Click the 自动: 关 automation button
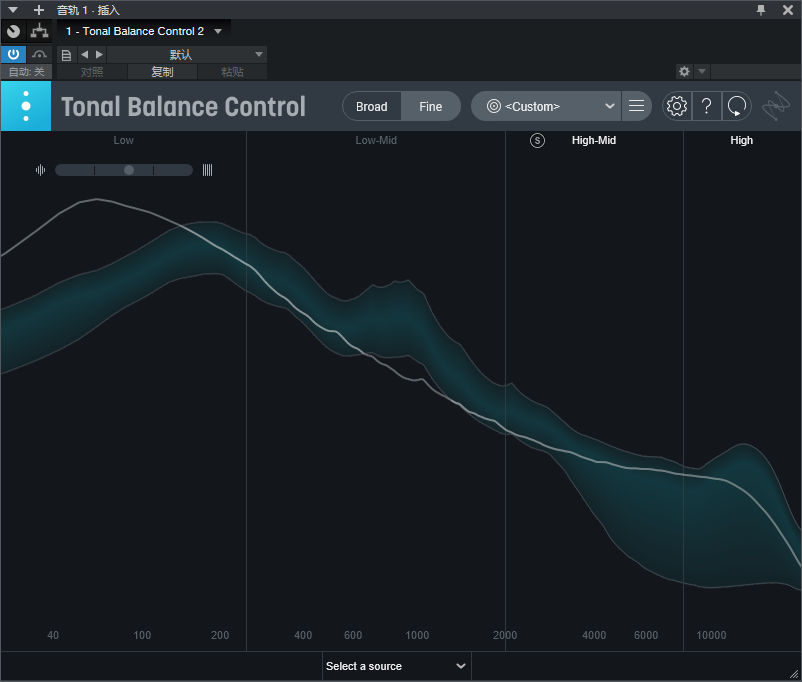 click(27, 72)
